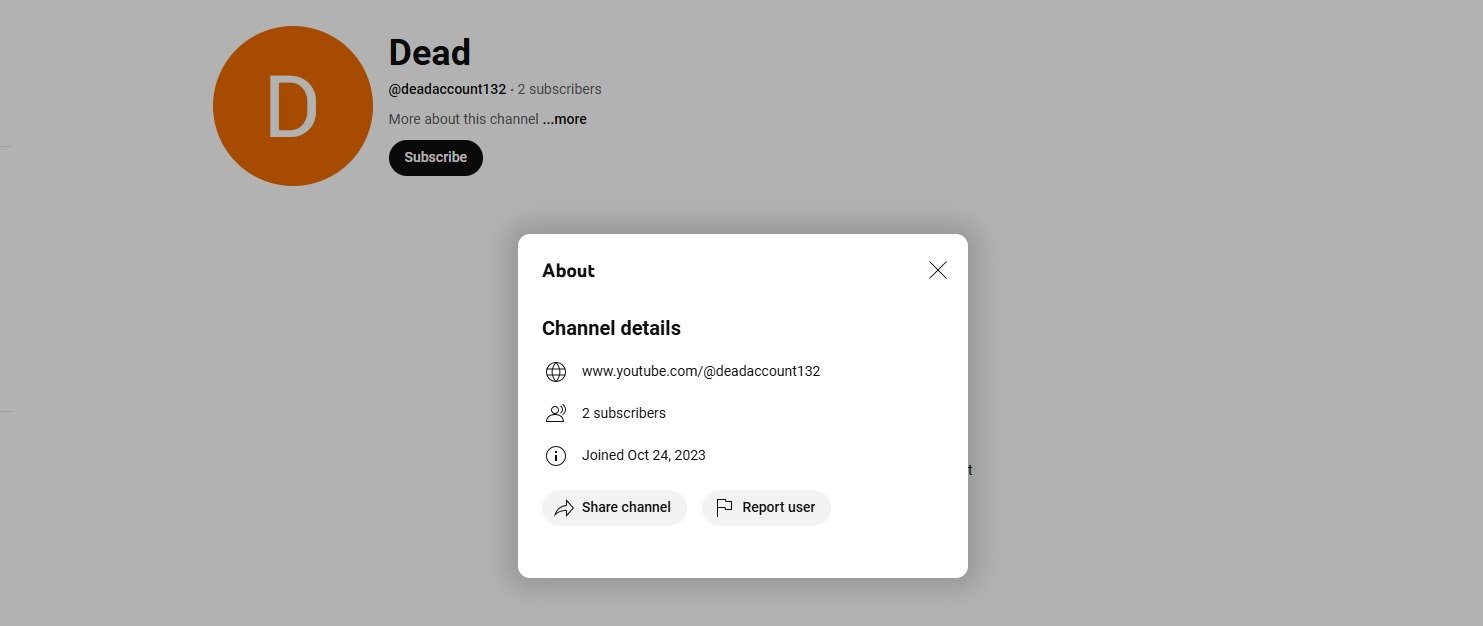Click the share arrow icon
Screen dimensions: 1483x626
(x=564, y=508)
